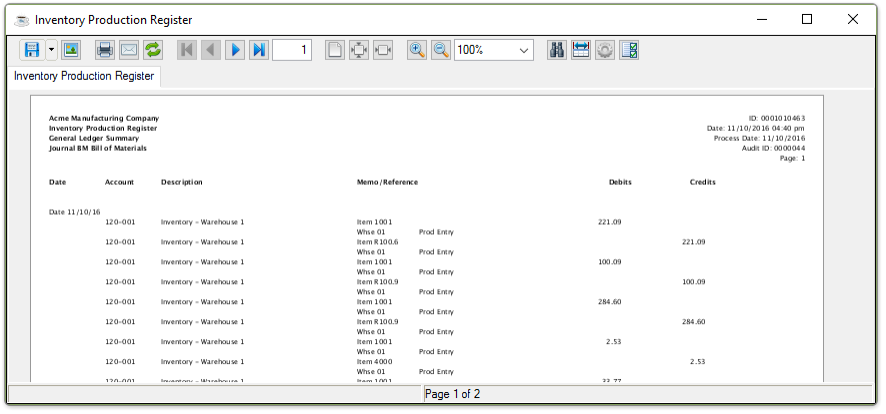Viewport: 886px width, 414px height.
Task: Go to the first page
Action: pos(187,50)
